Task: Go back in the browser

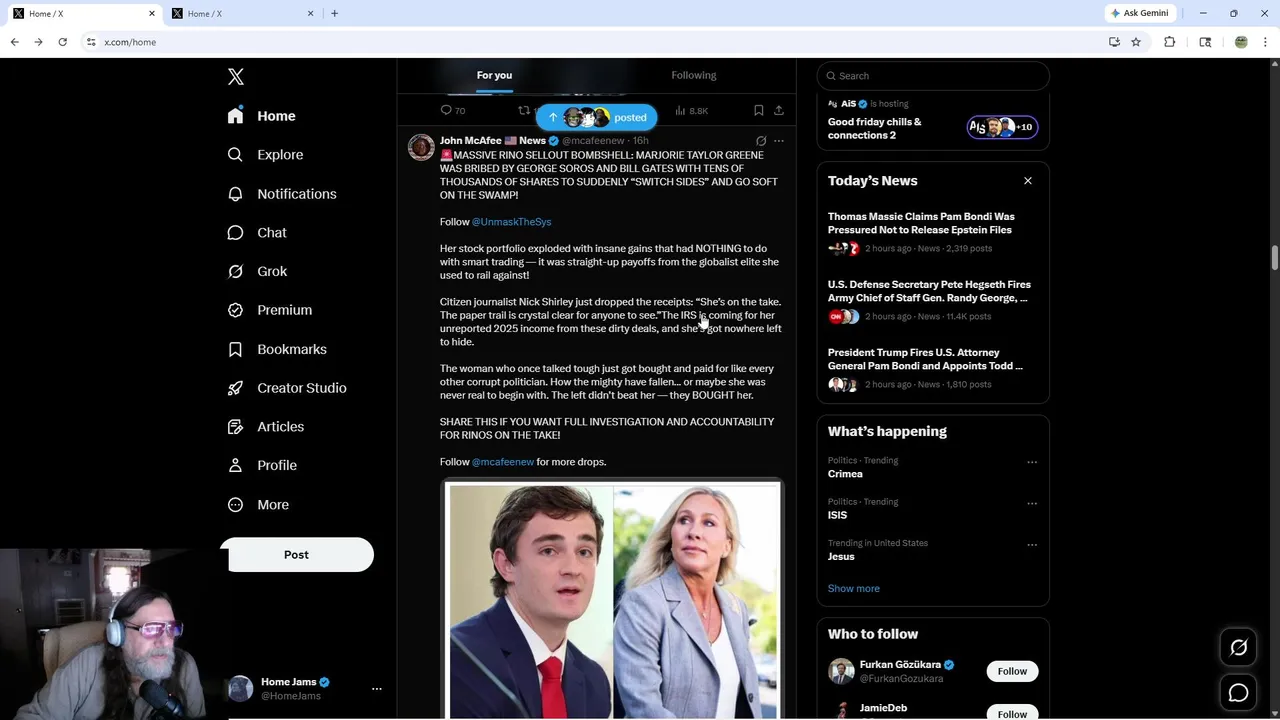Action: point(14,42)
